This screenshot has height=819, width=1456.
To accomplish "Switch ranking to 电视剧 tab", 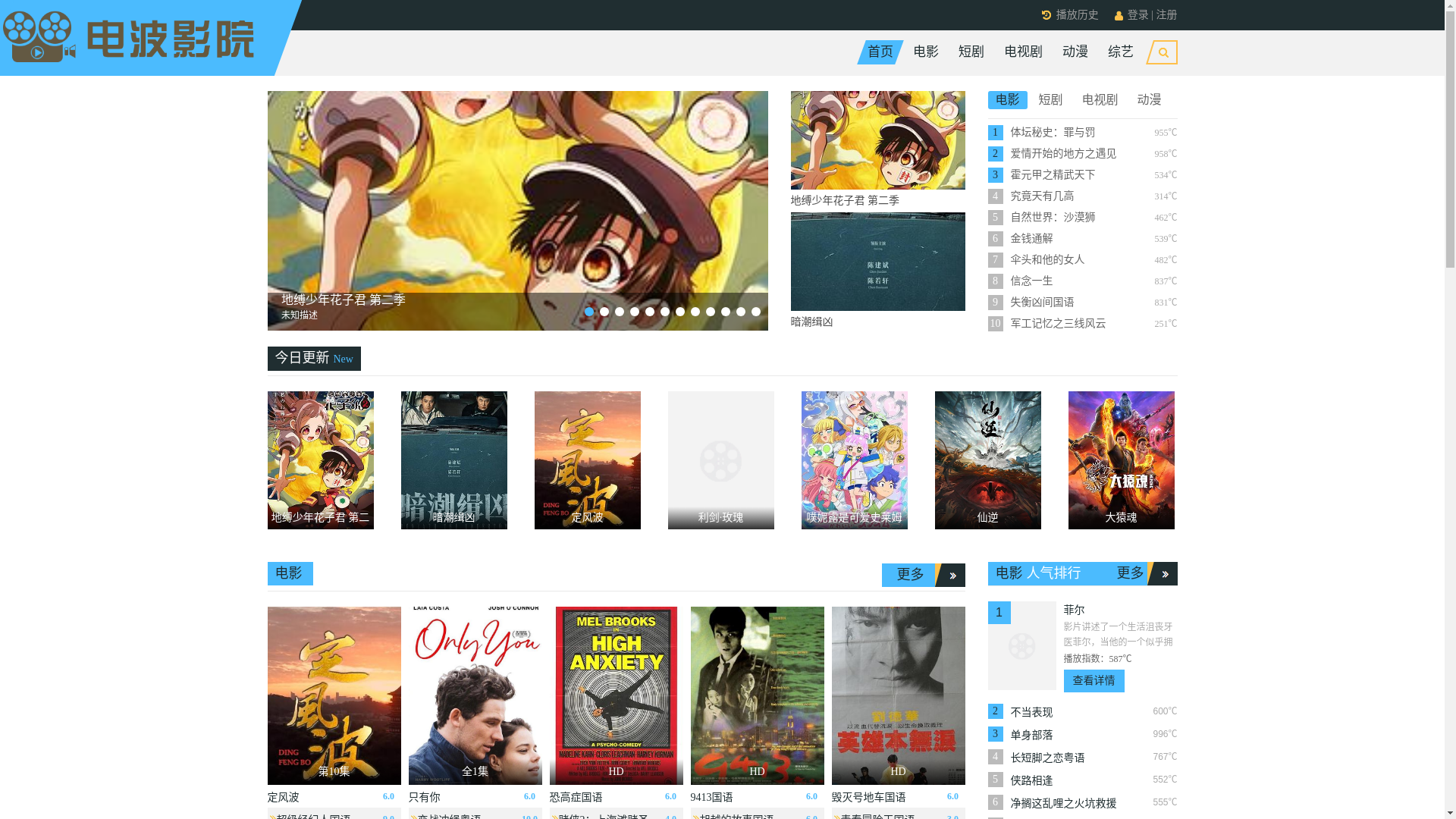I will click(x=1100, y=100).
